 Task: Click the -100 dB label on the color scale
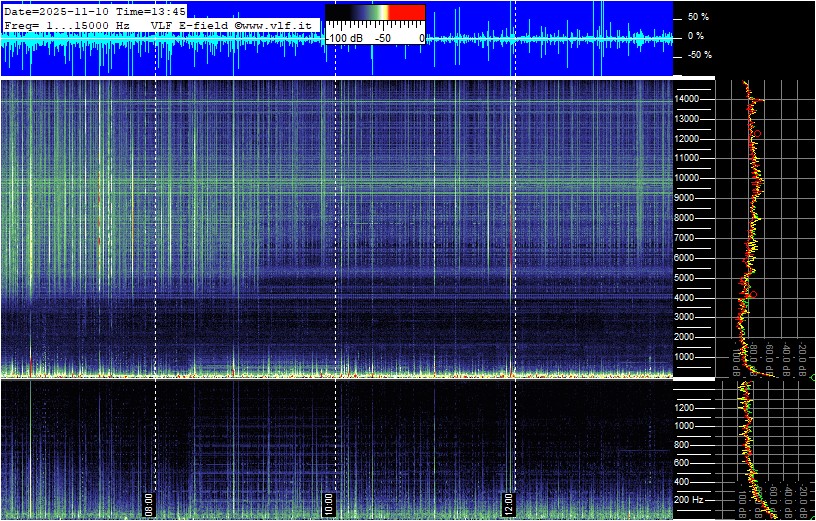(x=345, y=37)
